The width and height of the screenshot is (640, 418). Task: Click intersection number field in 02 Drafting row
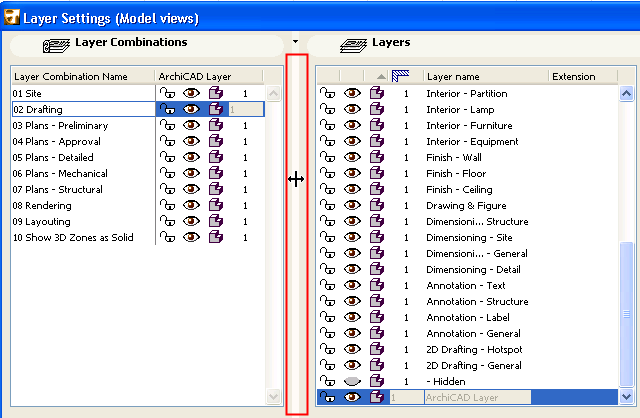point(246,109)
